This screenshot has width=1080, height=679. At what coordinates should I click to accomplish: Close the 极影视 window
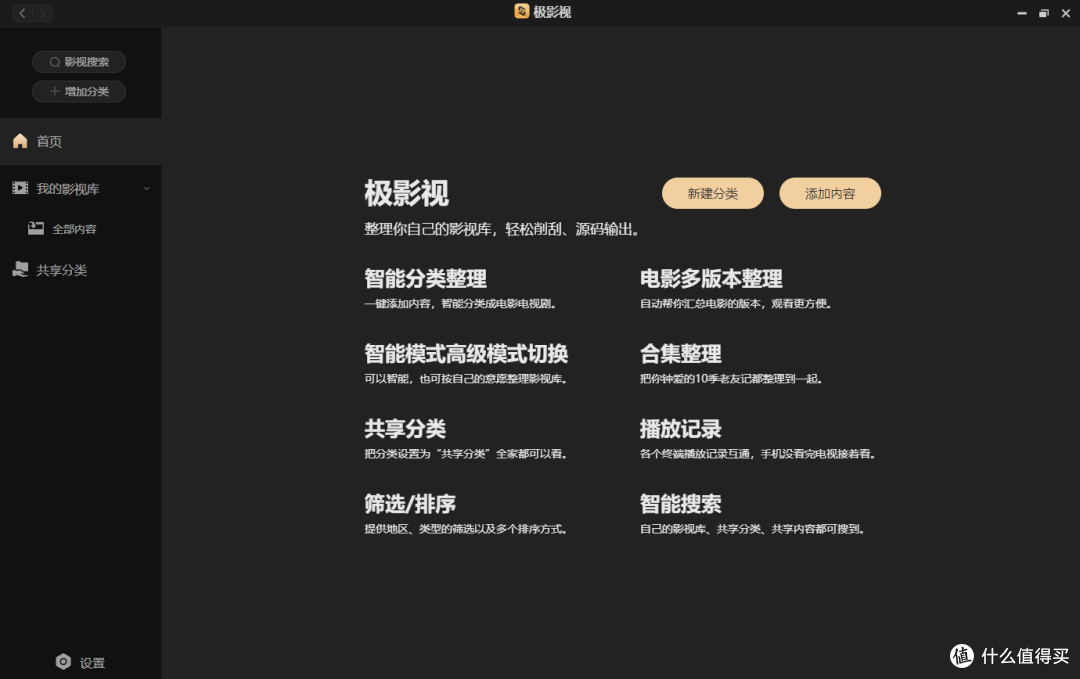1066,13
